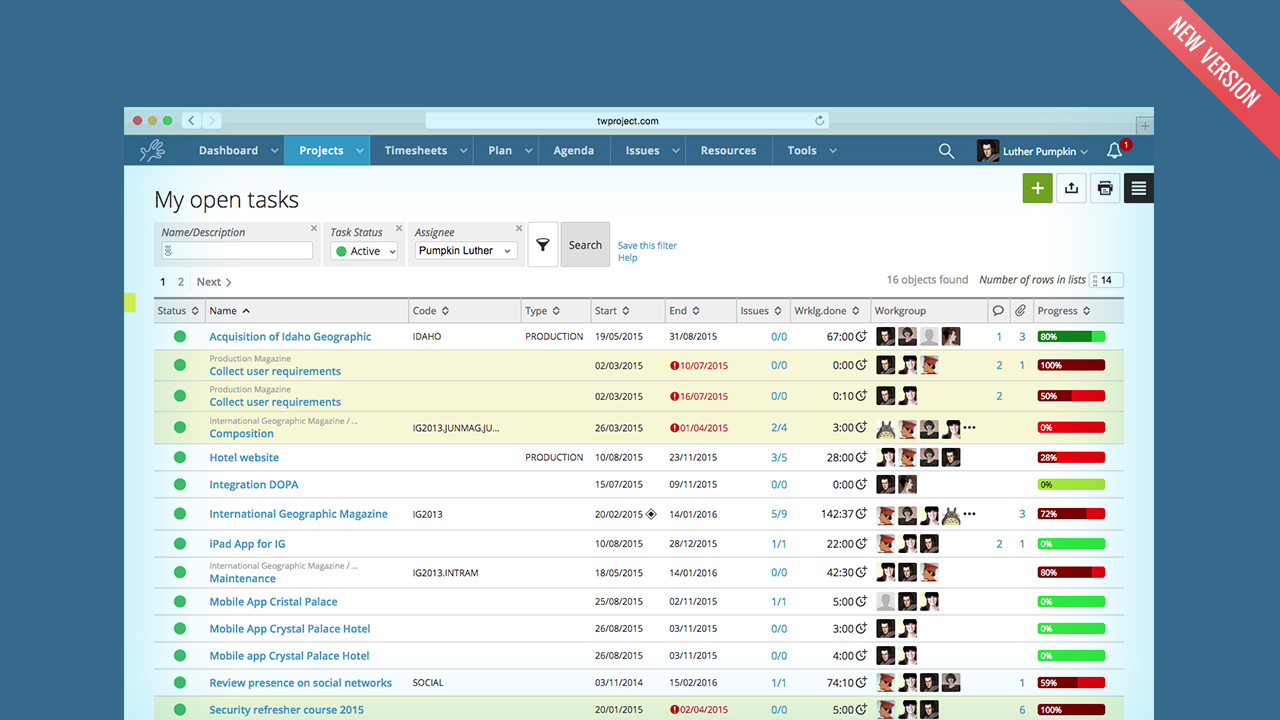Remove the Assignee filter with its X
The image size is (1280, 720).
click(518, 228)
